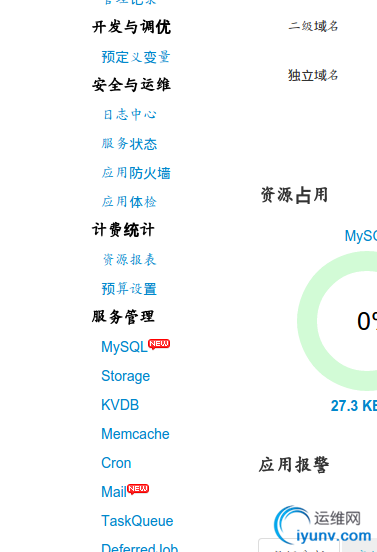This screenshot has height=552, width=377.
Task: Open Mail service link
Action: coord(114,492)
